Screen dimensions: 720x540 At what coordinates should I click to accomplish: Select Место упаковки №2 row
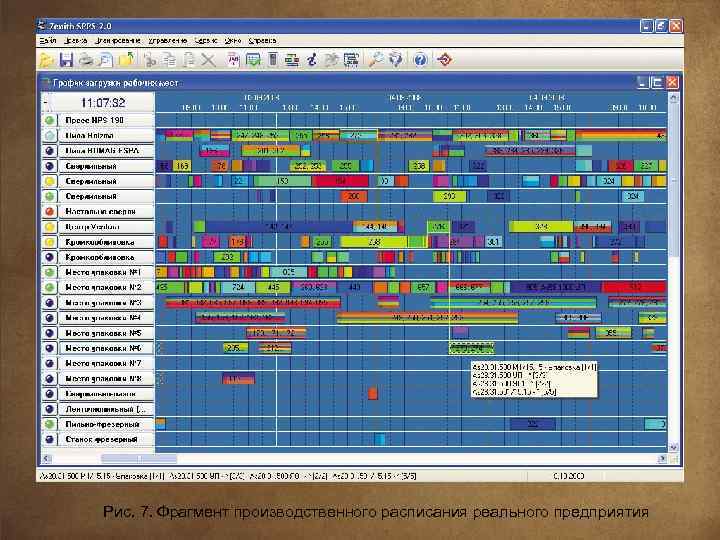tap(106, 287)
